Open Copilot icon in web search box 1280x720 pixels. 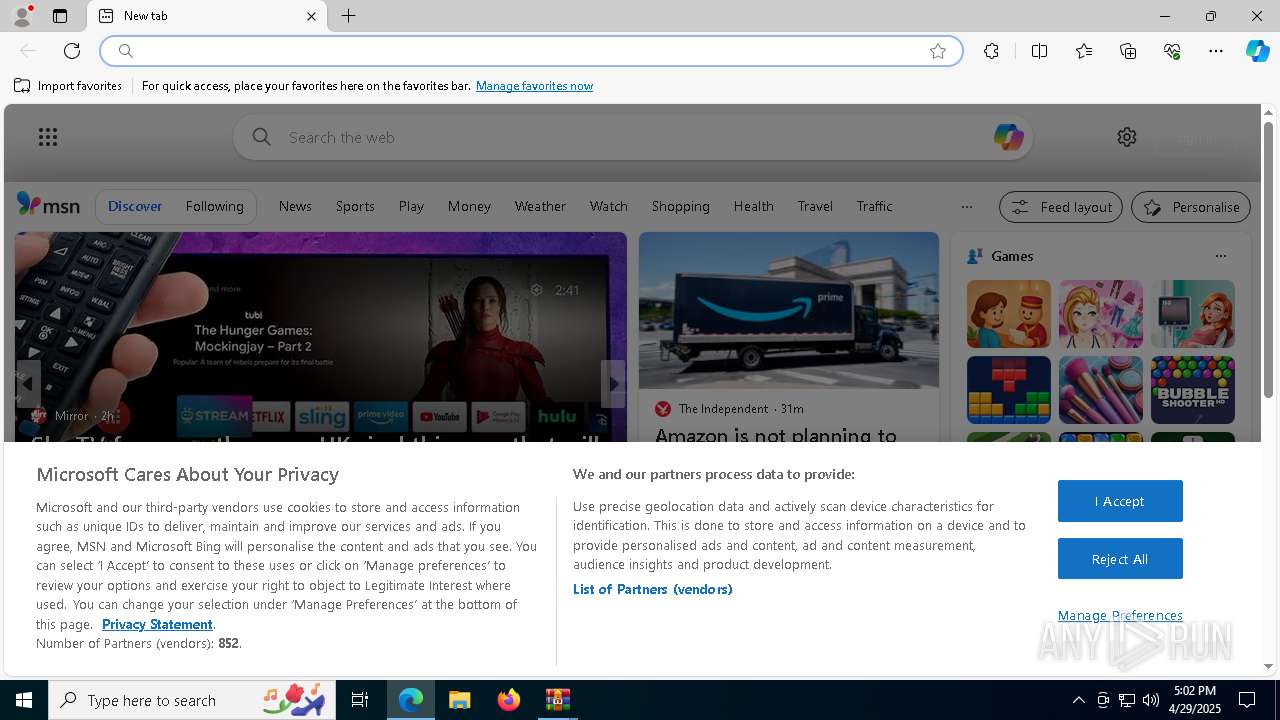1008,137
